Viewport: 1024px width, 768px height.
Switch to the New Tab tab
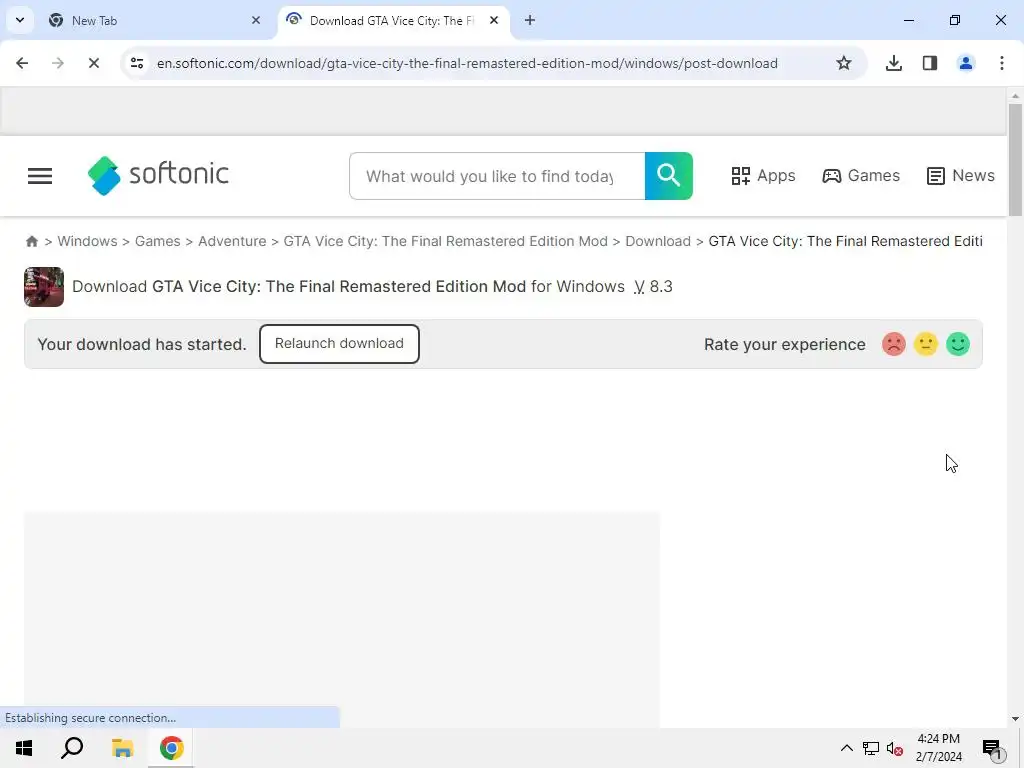[x=155, y=20]
